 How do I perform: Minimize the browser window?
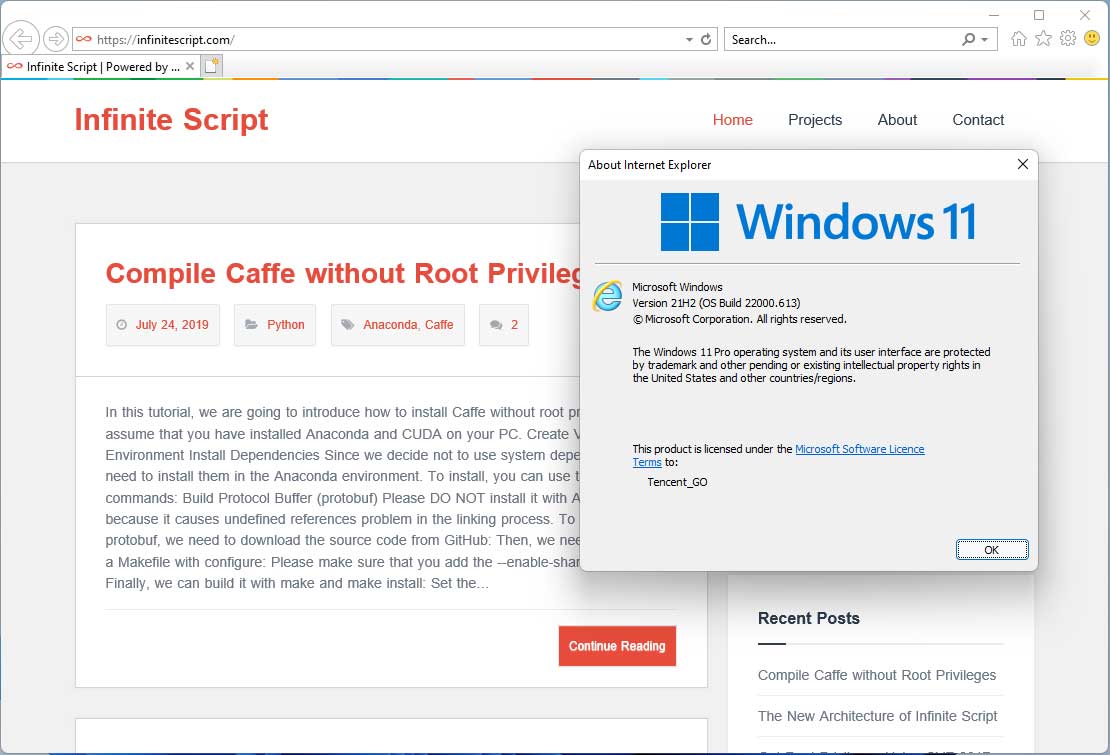point(993,15)
